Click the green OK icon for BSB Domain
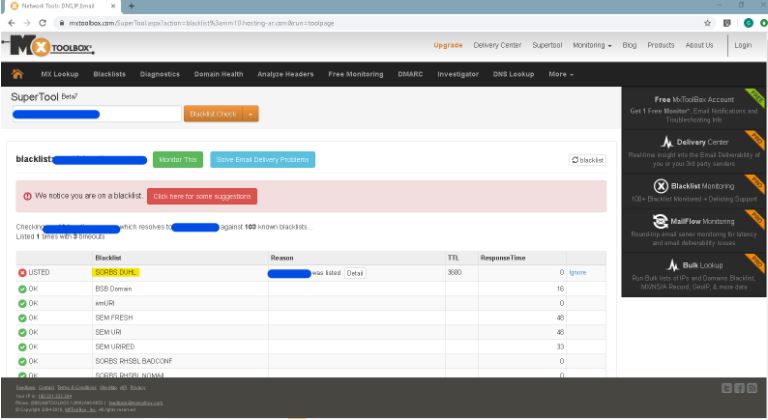The image size is (768, 420). coord(22,289)
